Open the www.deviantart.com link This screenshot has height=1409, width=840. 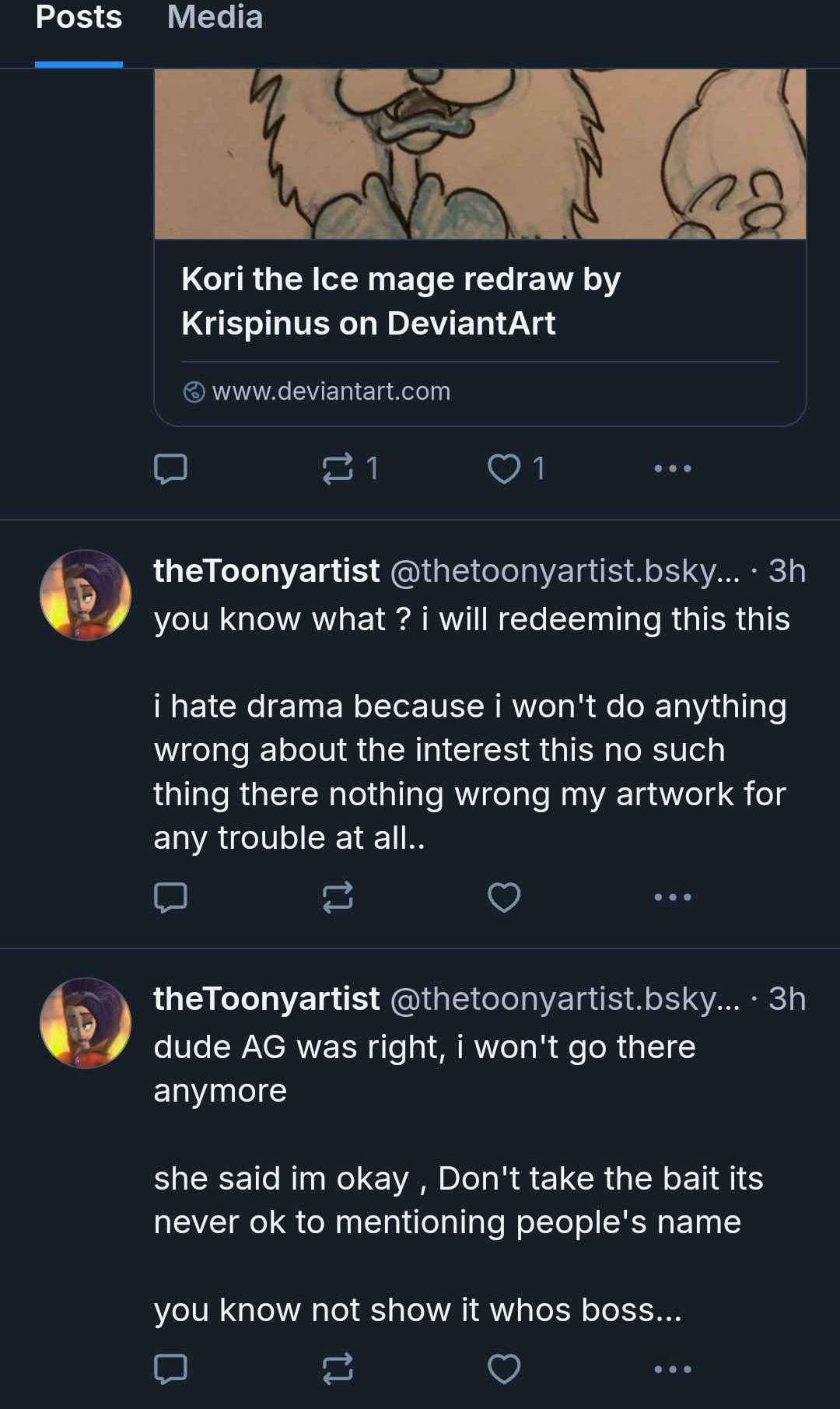331,391
